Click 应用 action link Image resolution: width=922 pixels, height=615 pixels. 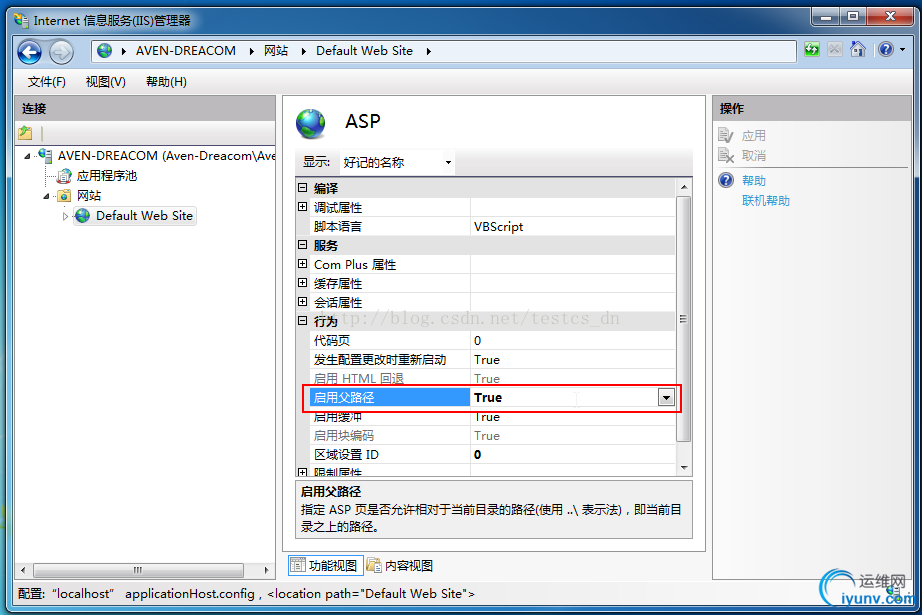tap(753, 136)
